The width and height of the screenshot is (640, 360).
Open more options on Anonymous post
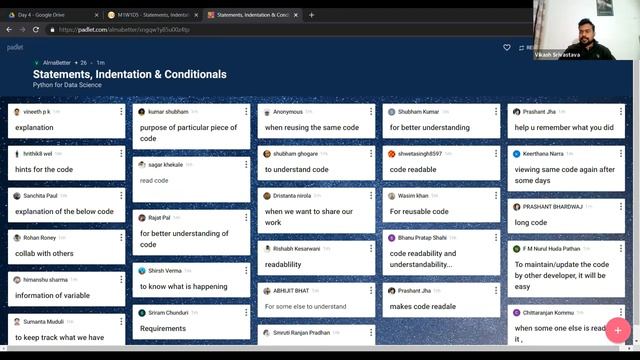pyautogui.click(x=371, y=111)
